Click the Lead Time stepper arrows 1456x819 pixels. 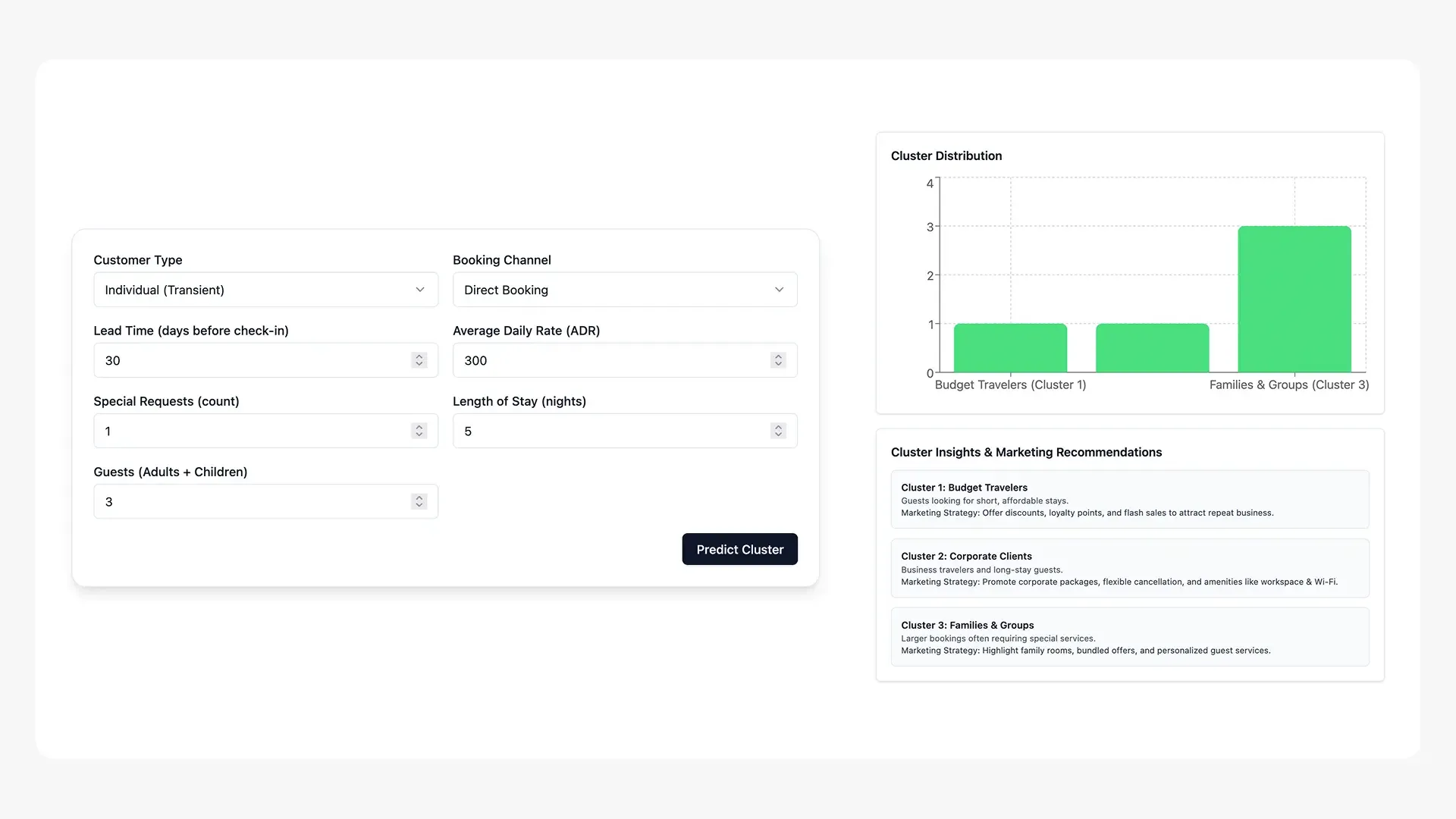pos(419,360)
